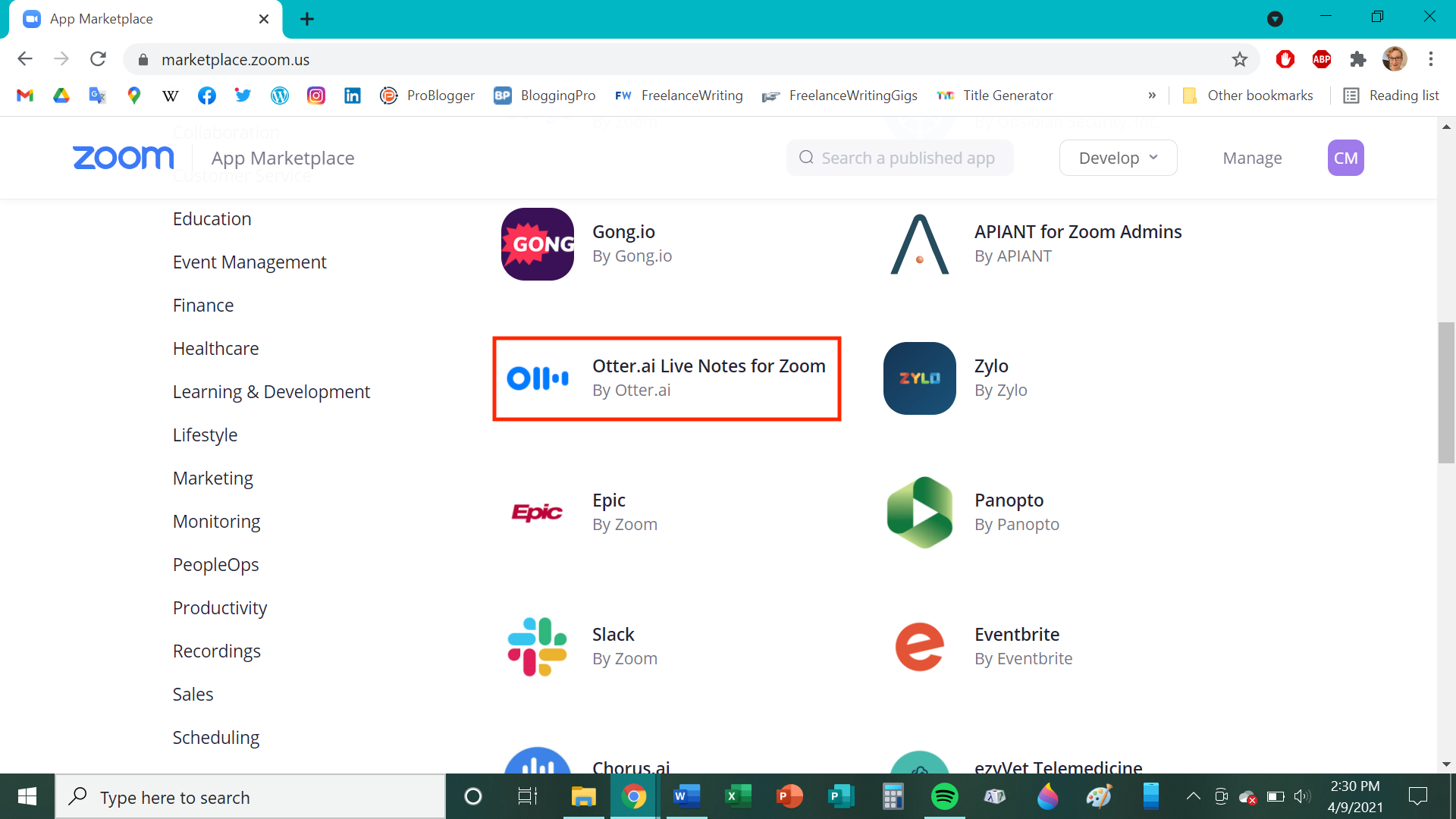
Task: Select the Lifestyle category
Action: (x=205, y=435)
